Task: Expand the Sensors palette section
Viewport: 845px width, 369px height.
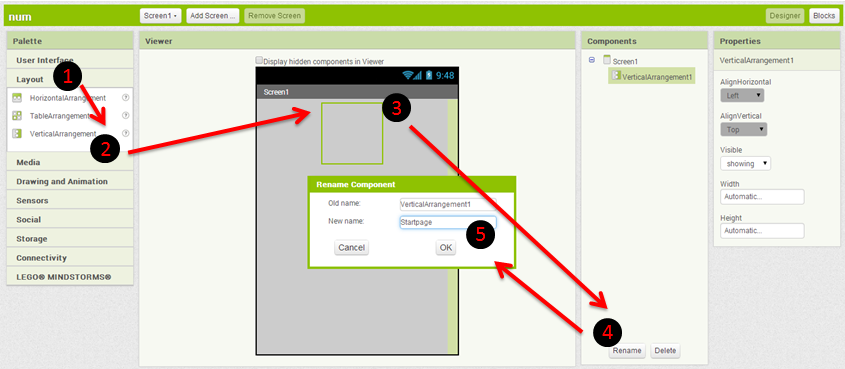Action: [x=70, y=200]
